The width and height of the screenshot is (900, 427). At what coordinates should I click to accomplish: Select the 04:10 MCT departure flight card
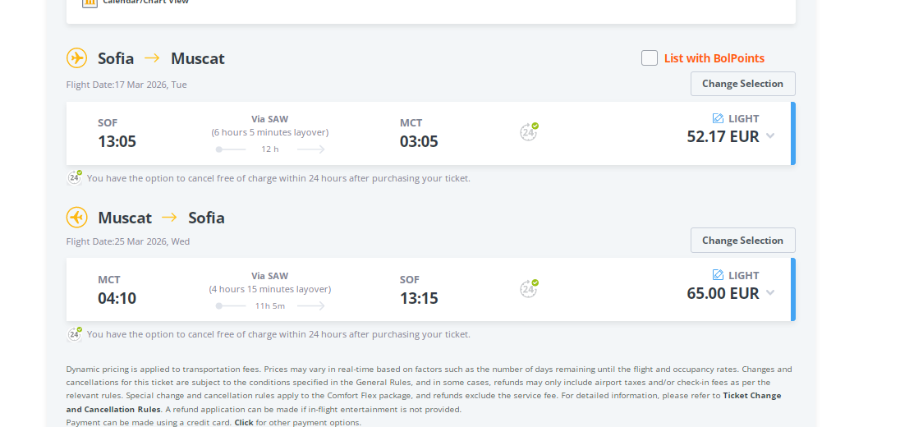pos(430,289)
